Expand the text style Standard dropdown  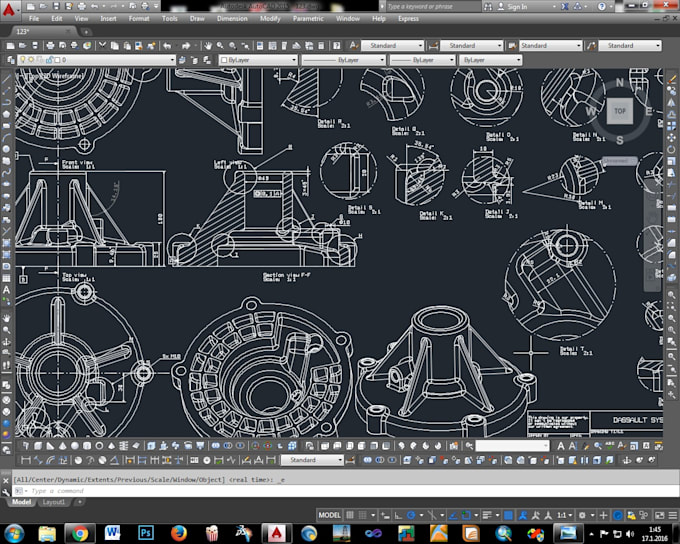(x=394, y=45)
